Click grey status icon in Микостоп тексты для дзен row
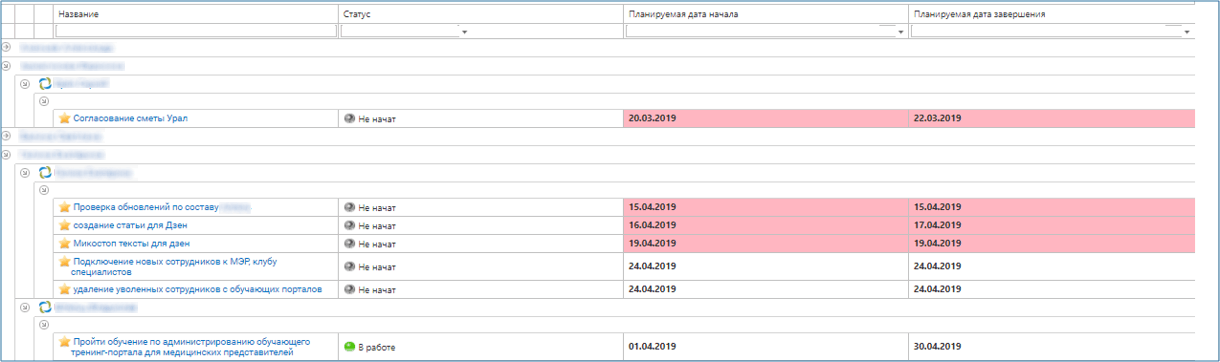Image resolution: width=1220 pixels, height=362 pixels. [349, 243]
